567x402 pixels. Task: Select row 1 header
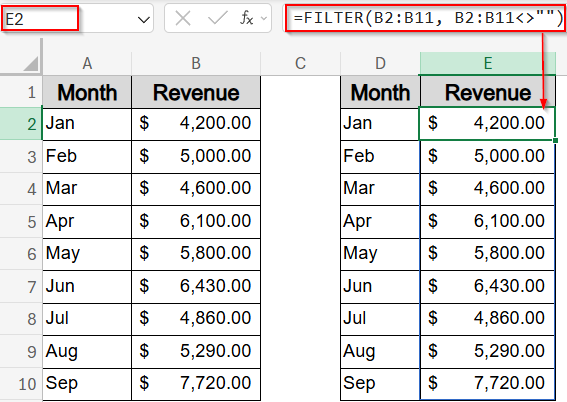tap(21, 92)
